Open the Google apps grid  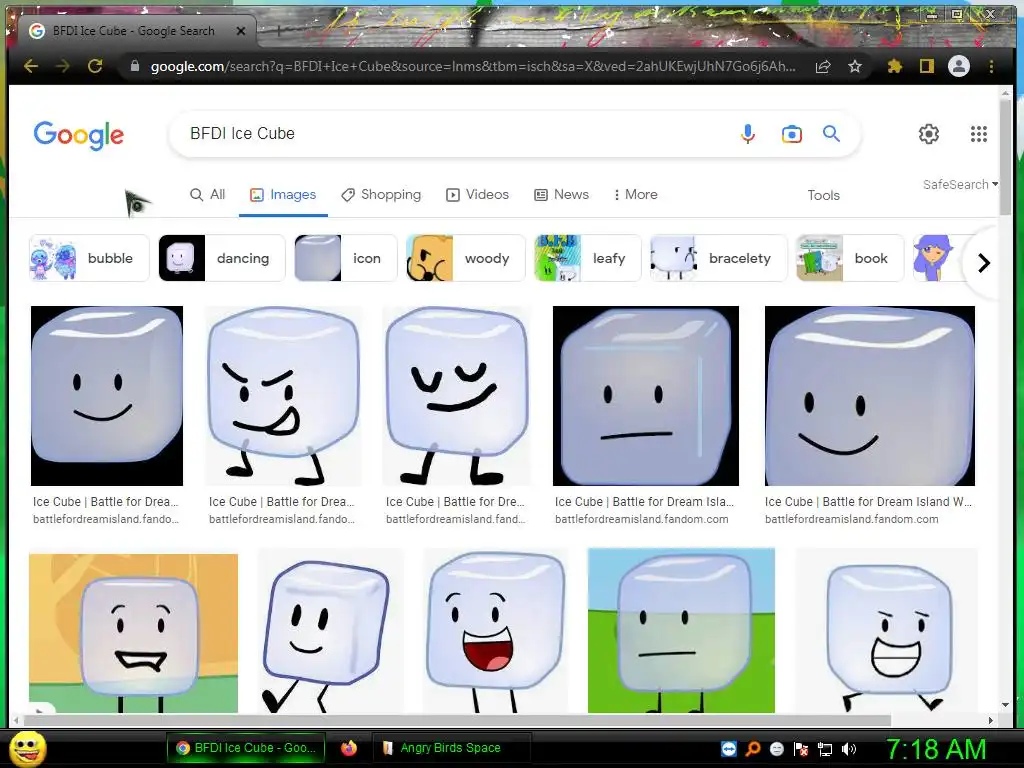tap(978, 134)
